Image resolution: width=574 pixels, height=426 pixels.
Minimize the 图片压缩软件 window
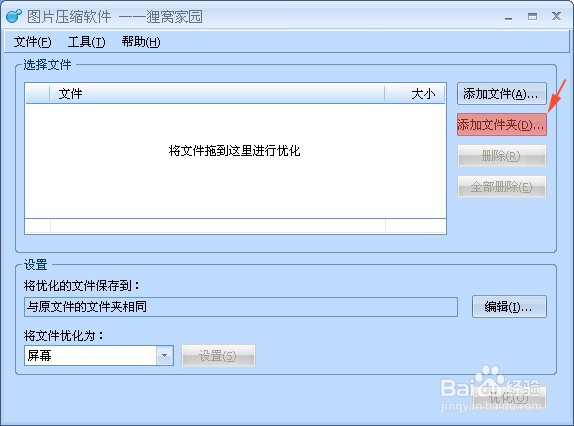point(508,17)
